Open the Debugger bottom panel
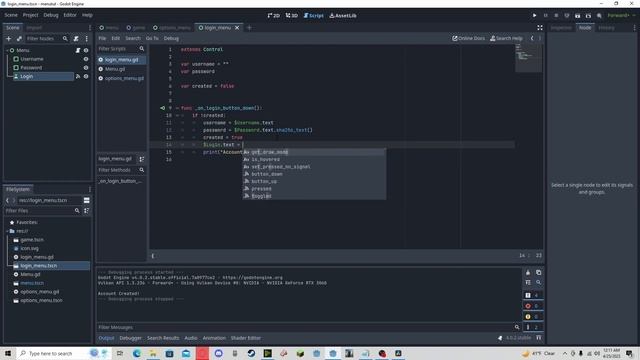Image resolution: width=640 pixels, height=360 pixels. coord(130,338)
